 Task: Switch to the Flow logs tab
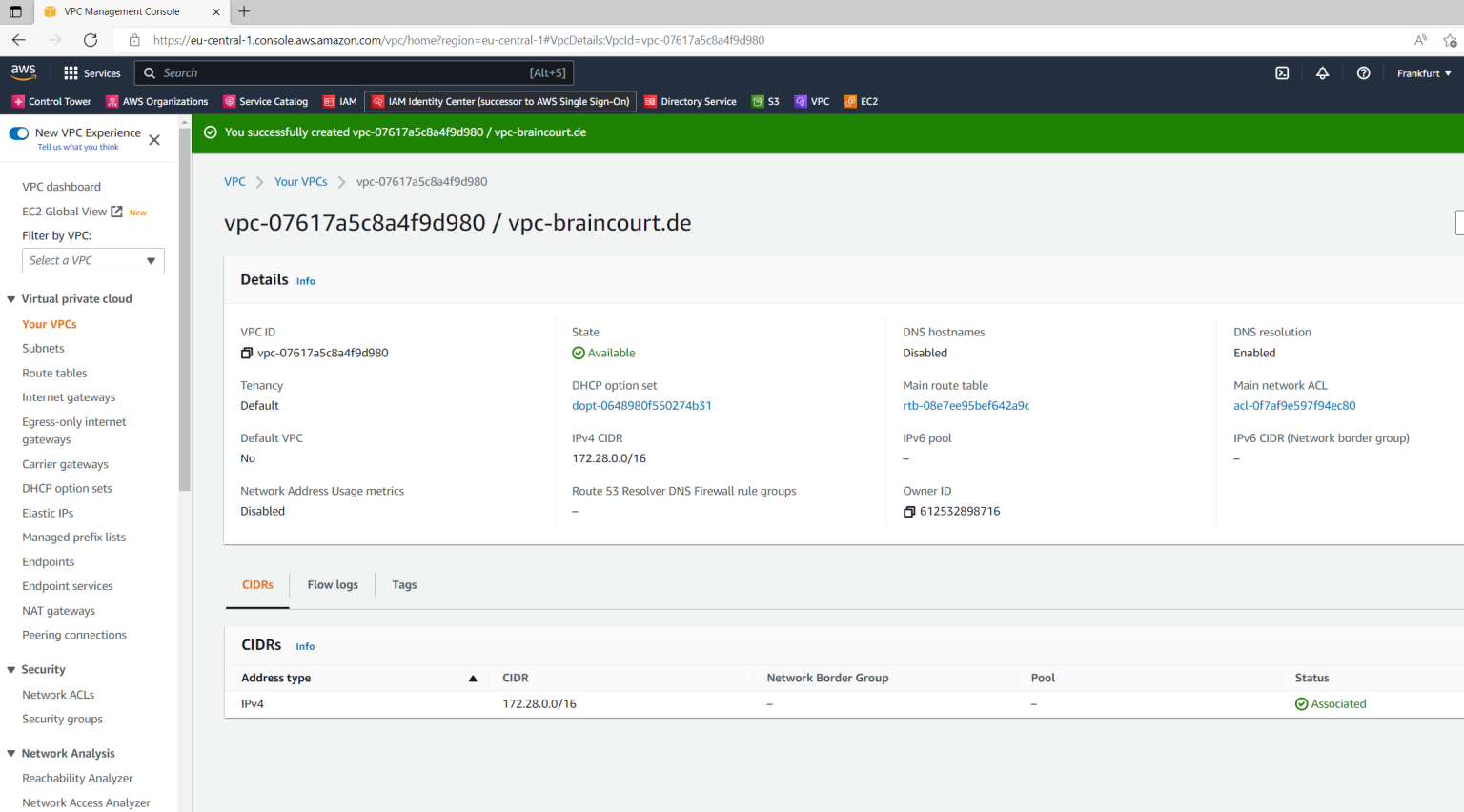click(x=332, y=584)
